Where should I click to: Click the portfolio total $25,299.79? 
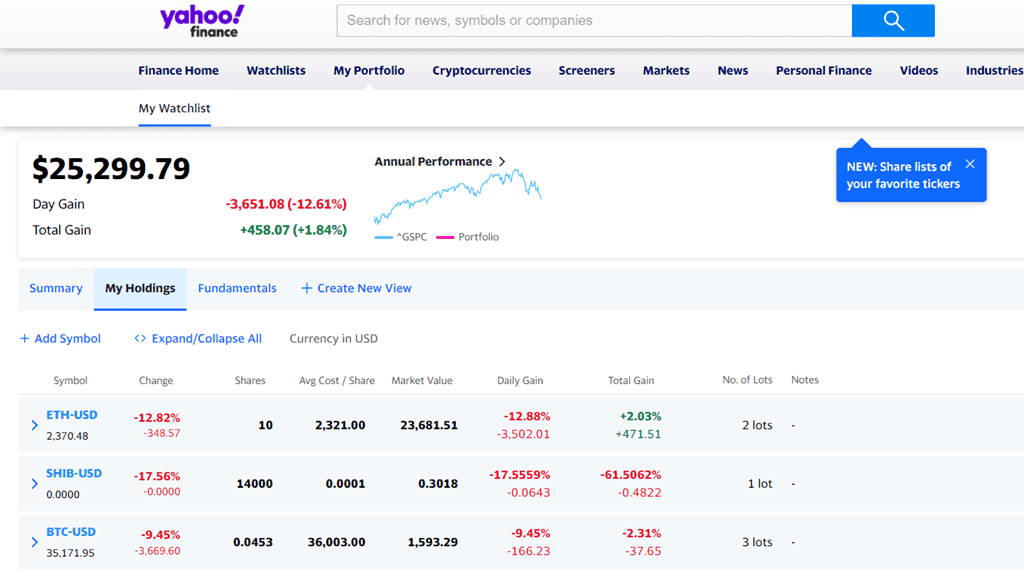tap(111, 168)
